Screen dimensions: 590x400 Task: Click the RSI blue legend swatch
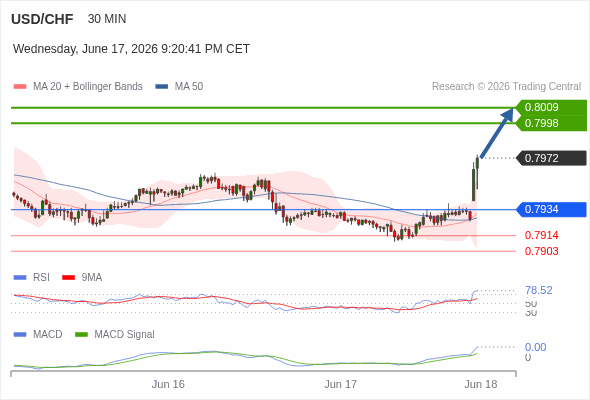click(x=20, y=278)
